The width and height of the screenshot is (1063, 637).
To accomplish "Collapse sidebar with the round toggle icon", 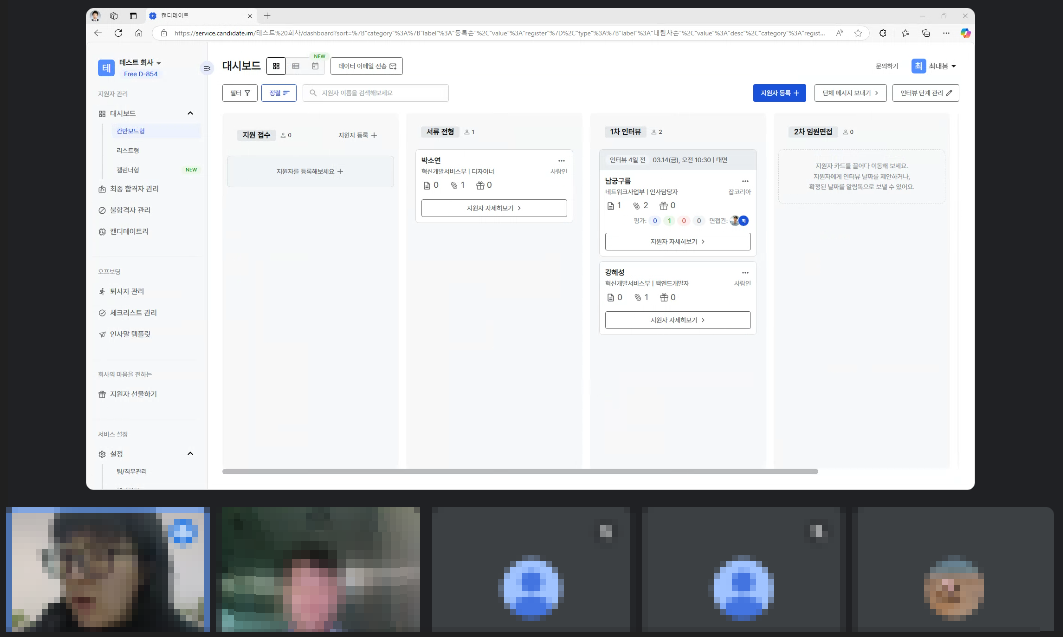I will [x=207, y=68].
